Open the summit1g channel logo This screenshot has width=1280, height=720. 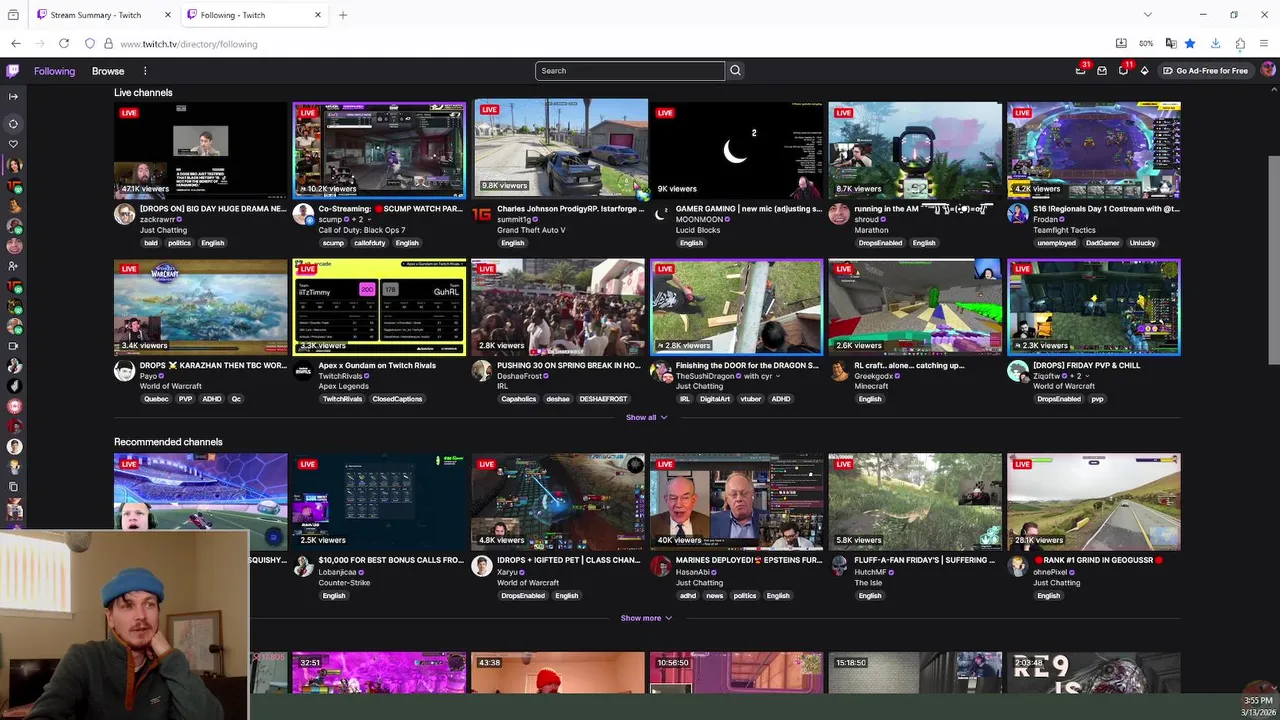pyautogui.click(x=482, y=214)
